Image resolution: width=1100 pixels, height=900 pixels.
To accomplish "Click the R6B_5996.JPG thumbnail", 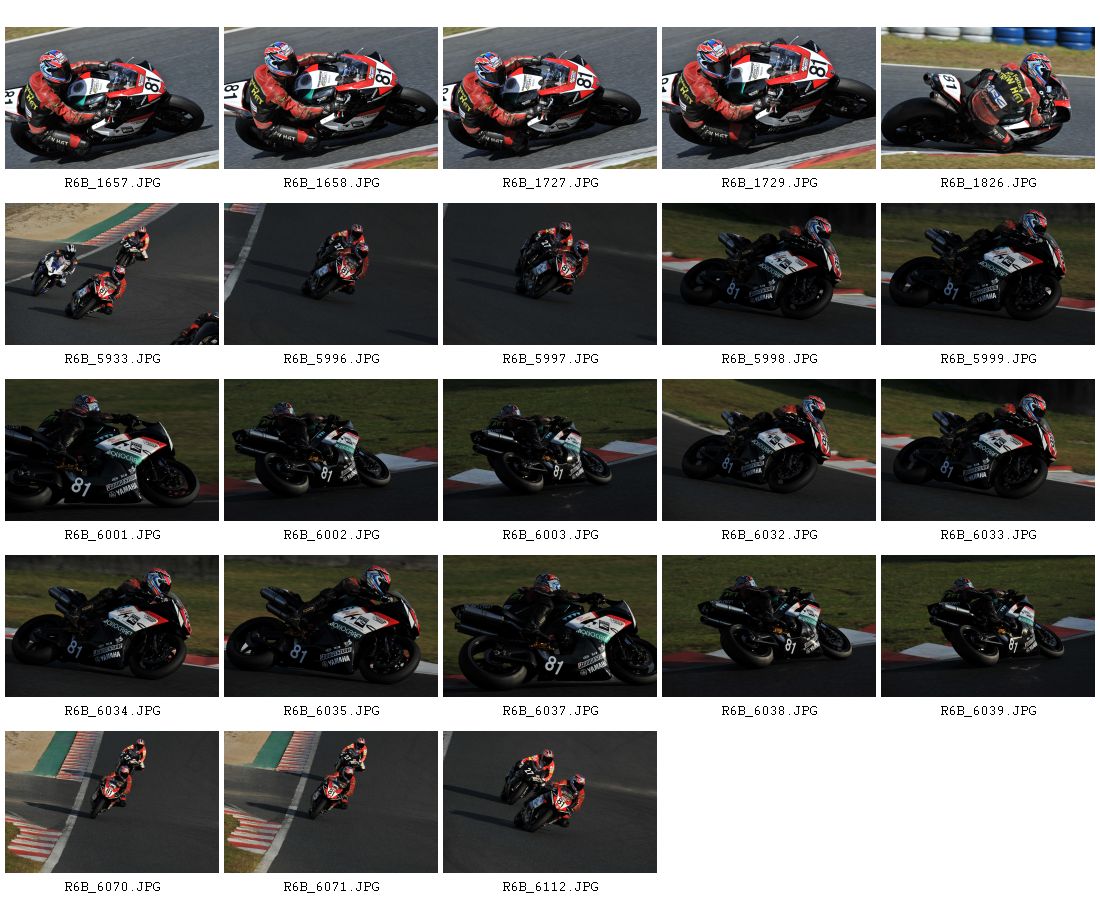I will tap(330, 274).
